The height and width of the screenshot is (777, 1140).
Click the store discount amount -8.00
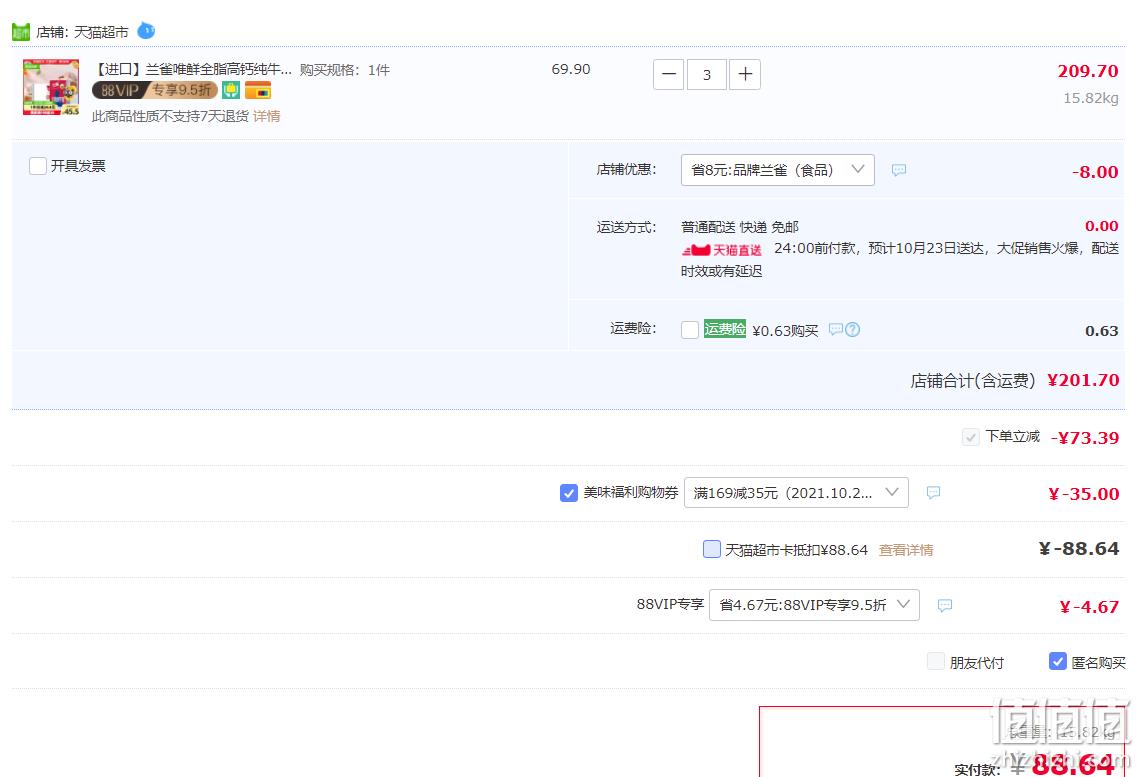click(x=1095, y=172)
